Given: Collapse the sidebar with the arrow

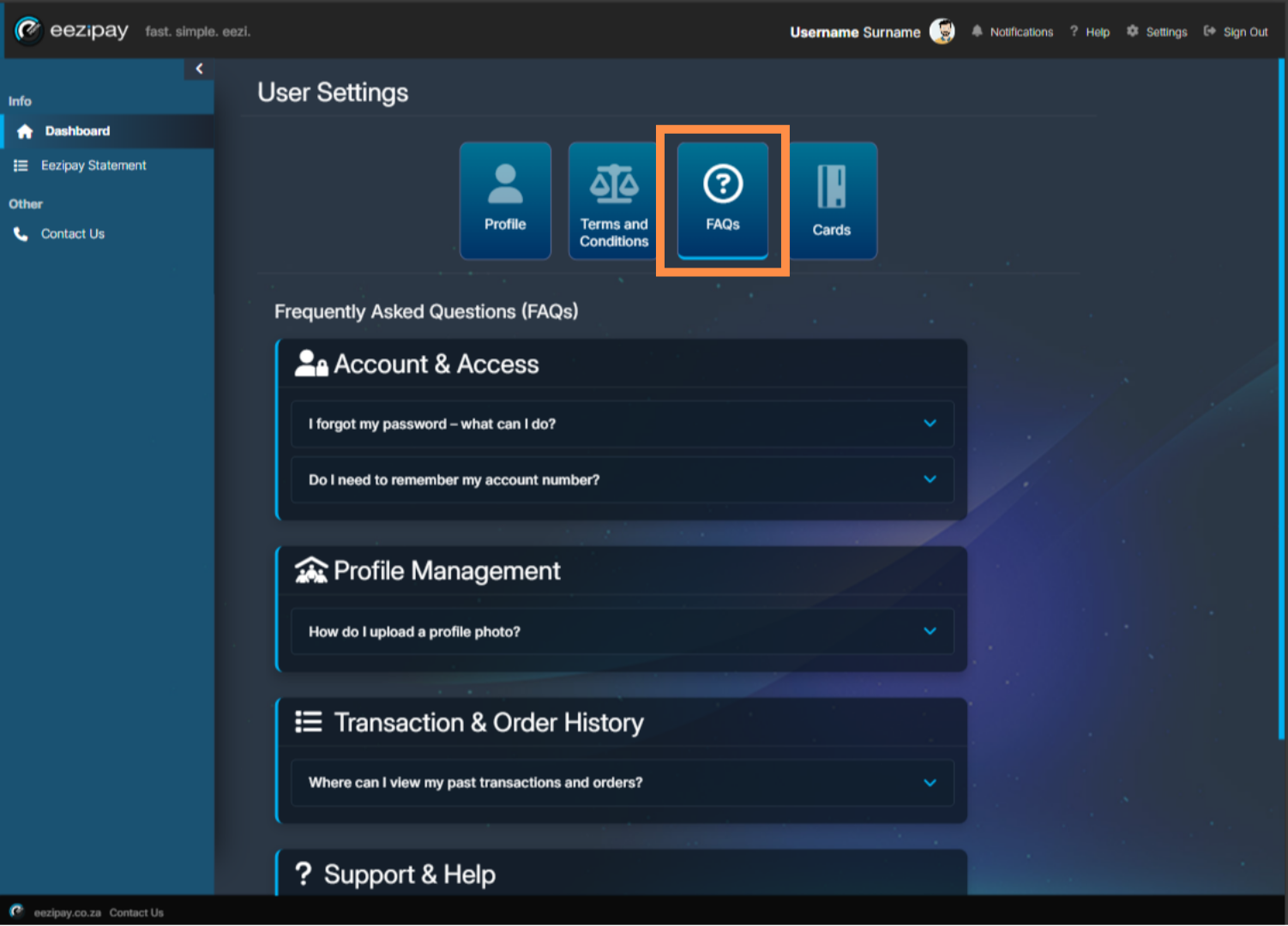Looking at the screenshot, I should coord(199,69).
